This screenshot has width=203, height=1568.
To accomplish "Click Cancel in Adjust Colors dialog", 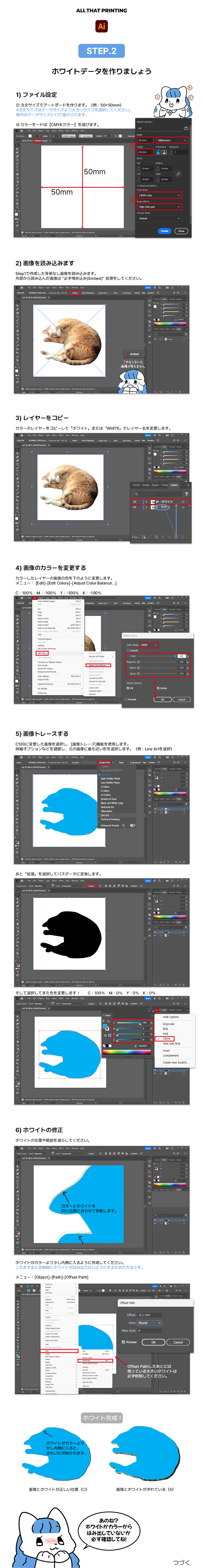I will pos(182,699).
